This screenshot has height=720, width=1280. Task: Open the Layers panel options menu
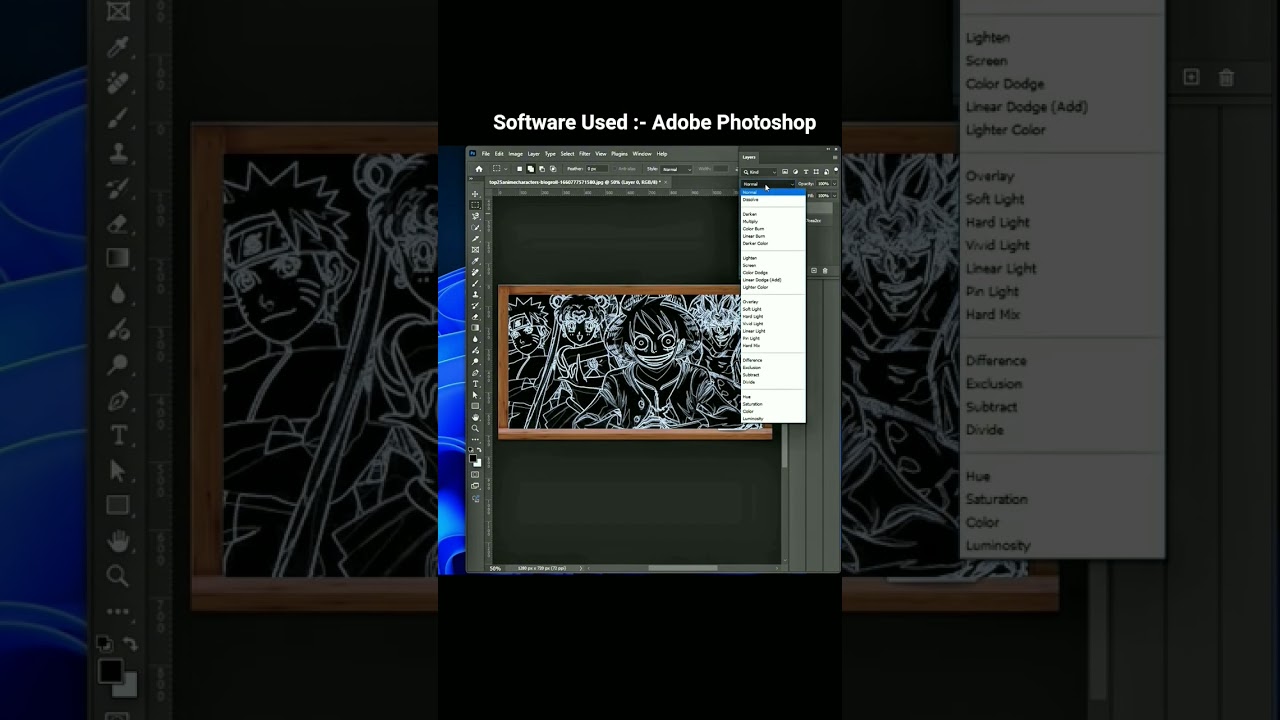coord(835,157)
